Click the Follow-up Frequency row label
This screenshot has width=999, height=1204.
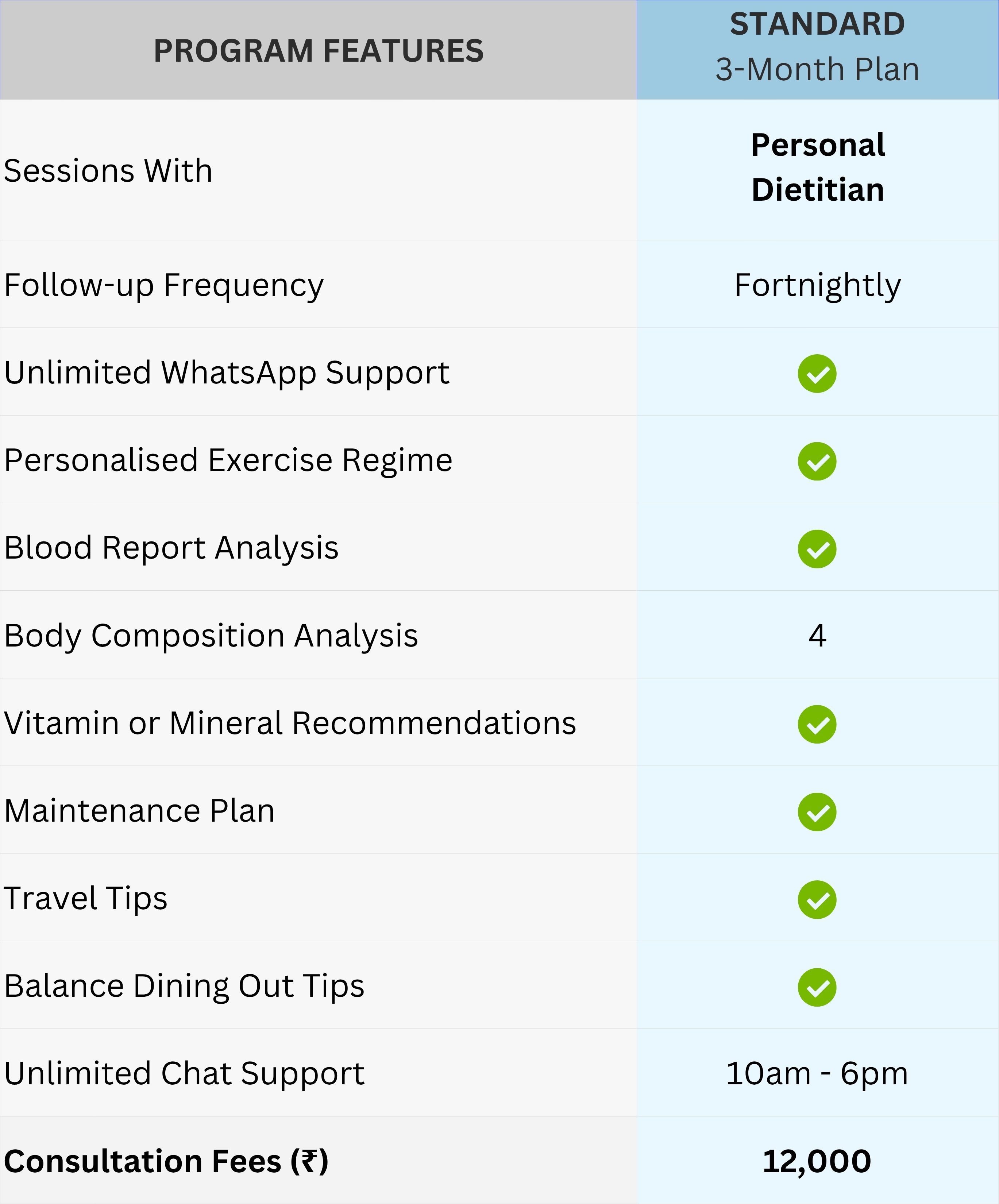pos(164,285)
